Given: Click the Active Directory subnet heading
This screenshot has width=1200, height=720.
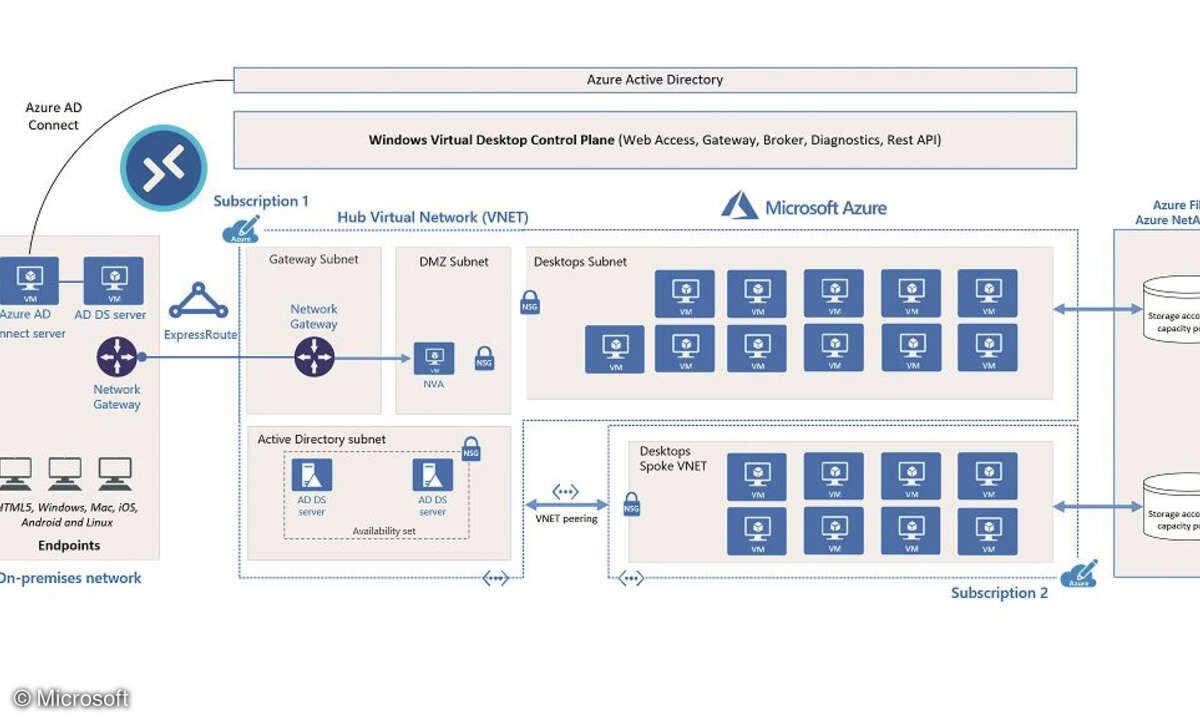Looking at the screenshot, I should [322, 439].
